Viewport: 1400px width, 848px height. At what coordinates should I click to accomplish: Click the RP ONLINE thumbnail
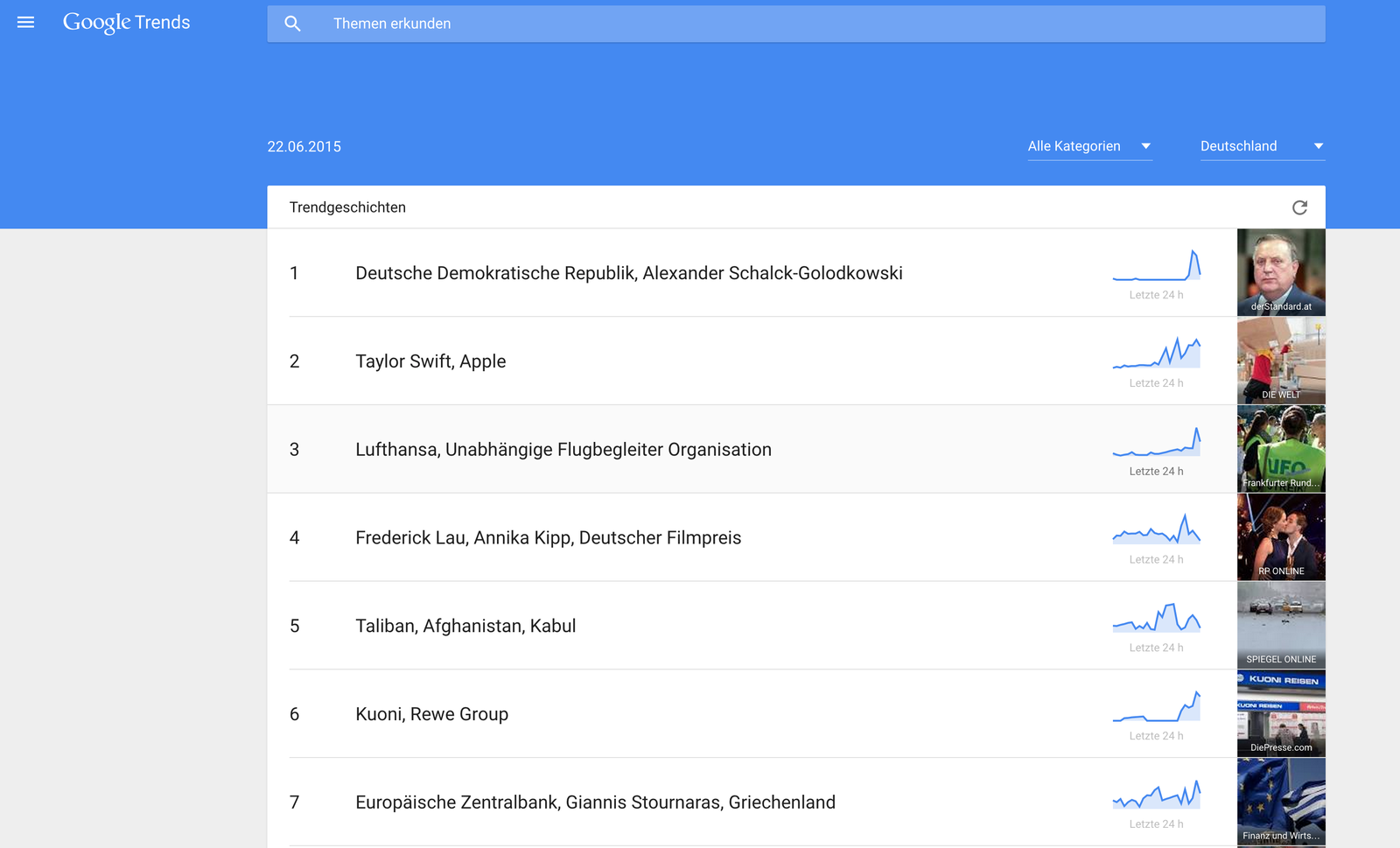[x=1281, y=537]
